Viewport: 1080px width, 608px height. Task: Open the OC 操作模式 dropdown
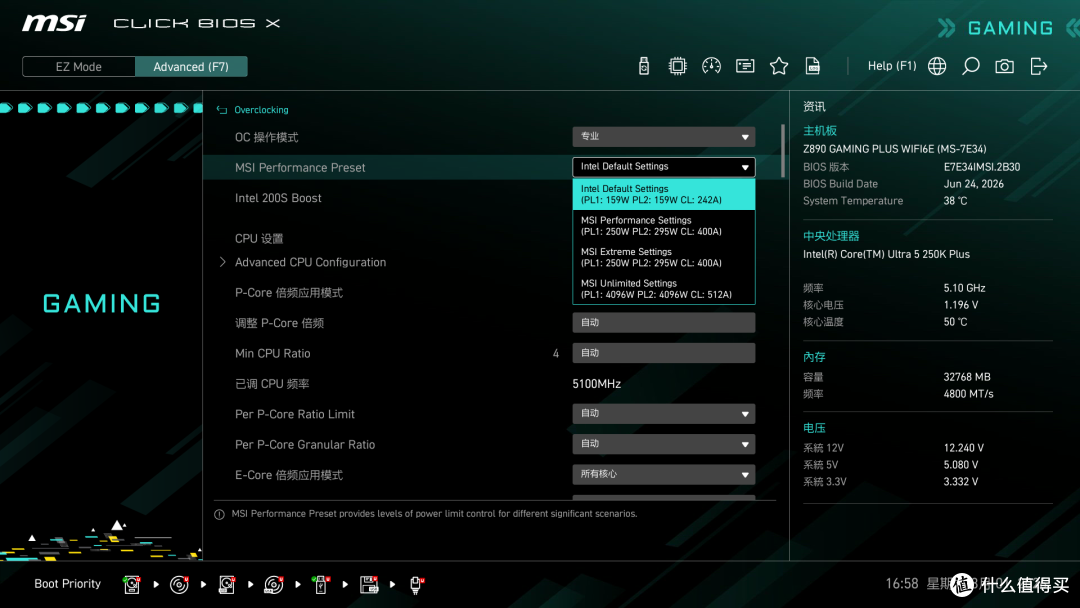[663, 137]
